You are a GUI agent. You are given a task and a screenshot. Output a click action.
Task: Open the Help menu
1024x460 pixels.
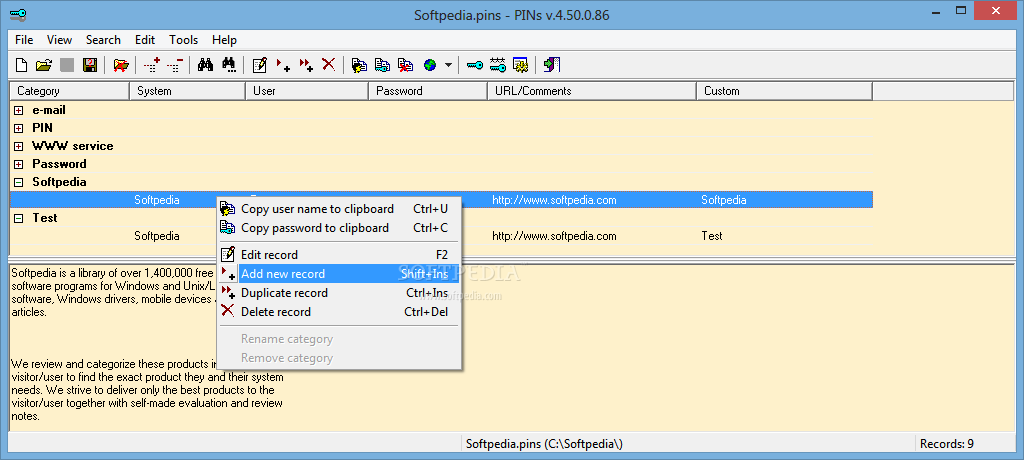pos(225,40)
